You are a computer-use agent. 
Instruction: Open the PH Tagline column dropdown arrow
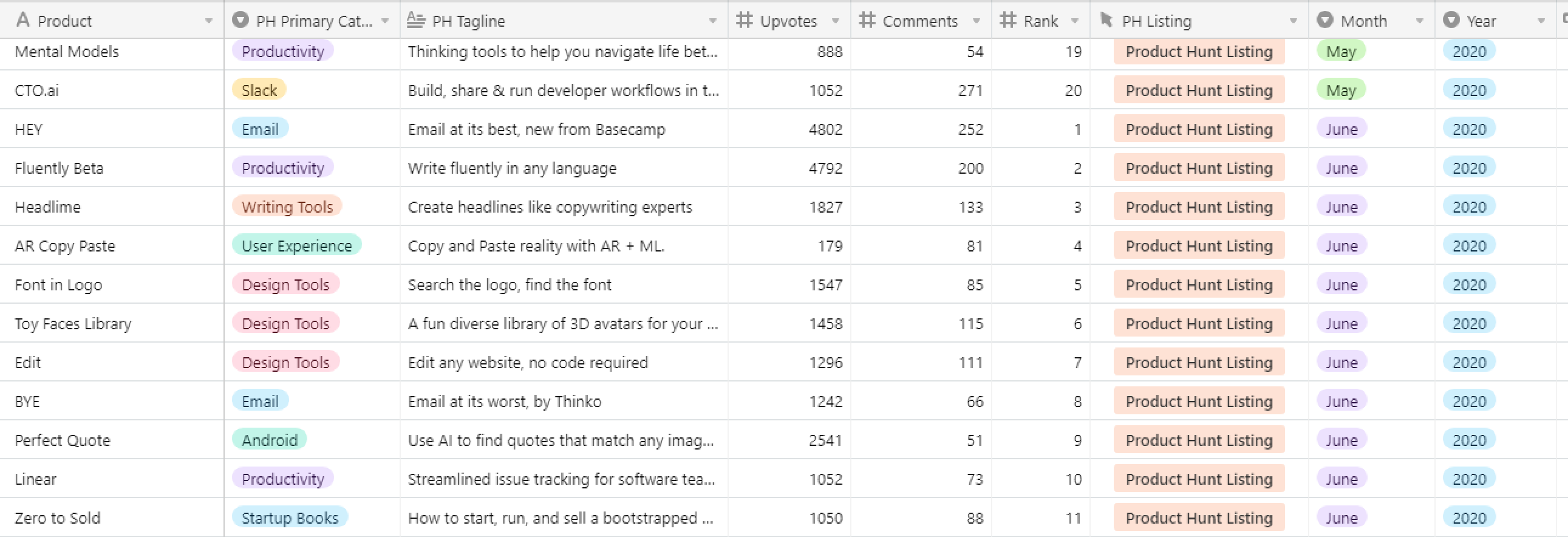(713, 21)
